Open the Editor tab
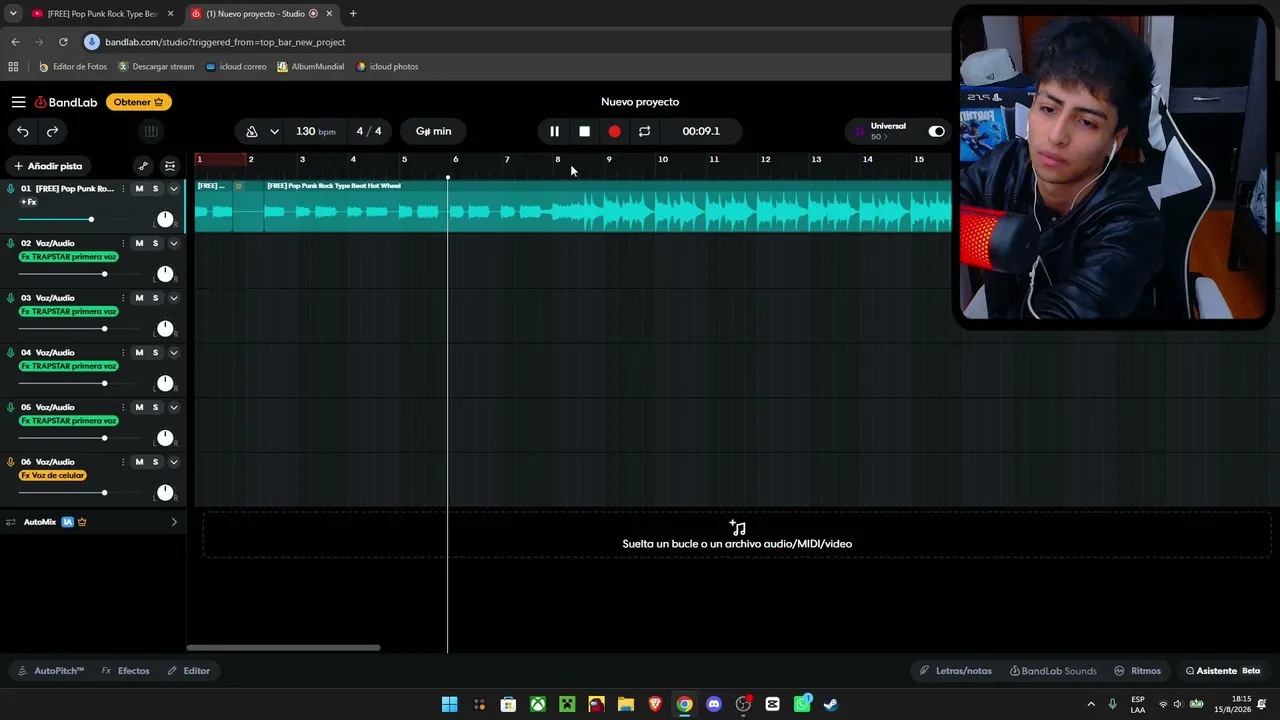The width and height of the screenshot is (1280, 720). 189,671
